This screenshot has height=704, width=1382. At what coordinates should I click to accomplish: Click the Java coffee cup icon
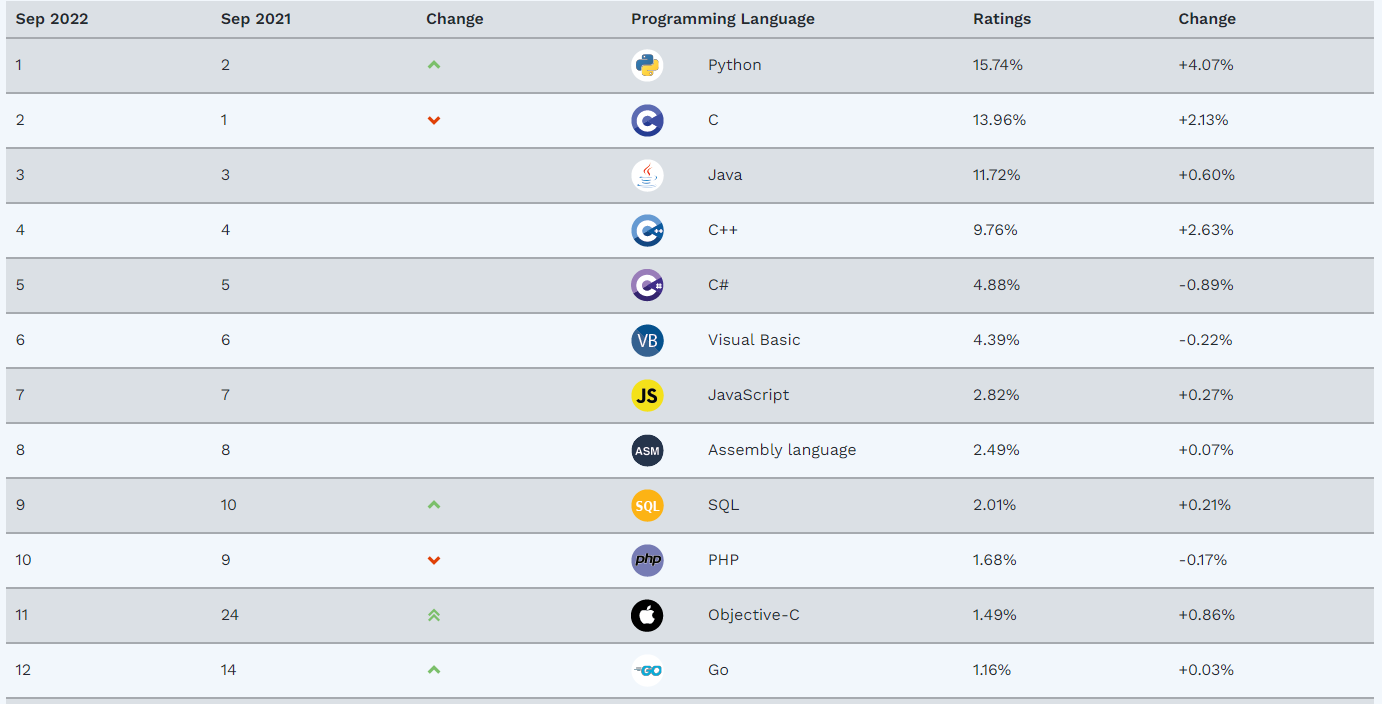click(647, 175)
